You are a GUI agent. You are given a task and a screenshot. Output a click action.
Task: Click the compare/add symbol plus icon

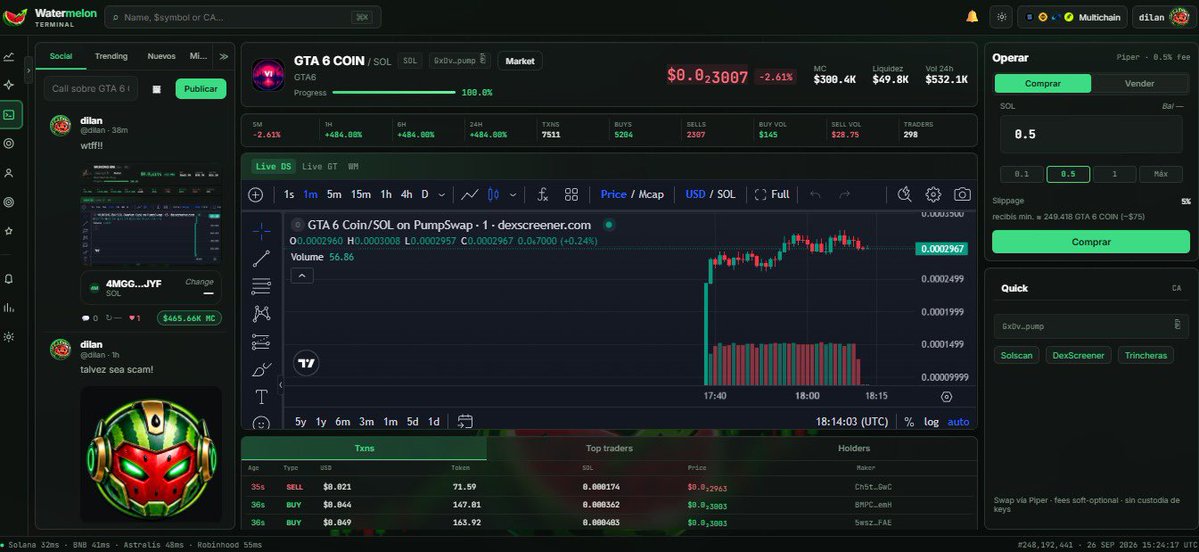pos(256,195)
